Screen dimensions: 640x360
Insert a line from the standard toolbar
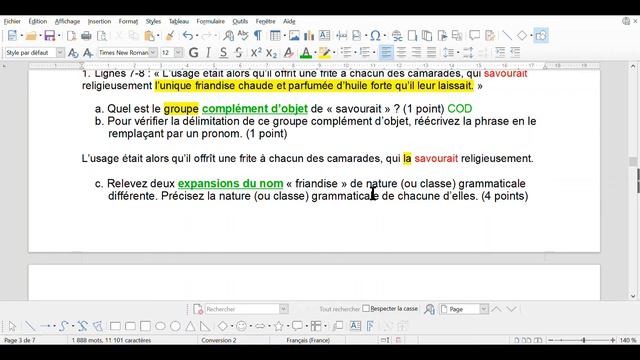coord(507,36)
